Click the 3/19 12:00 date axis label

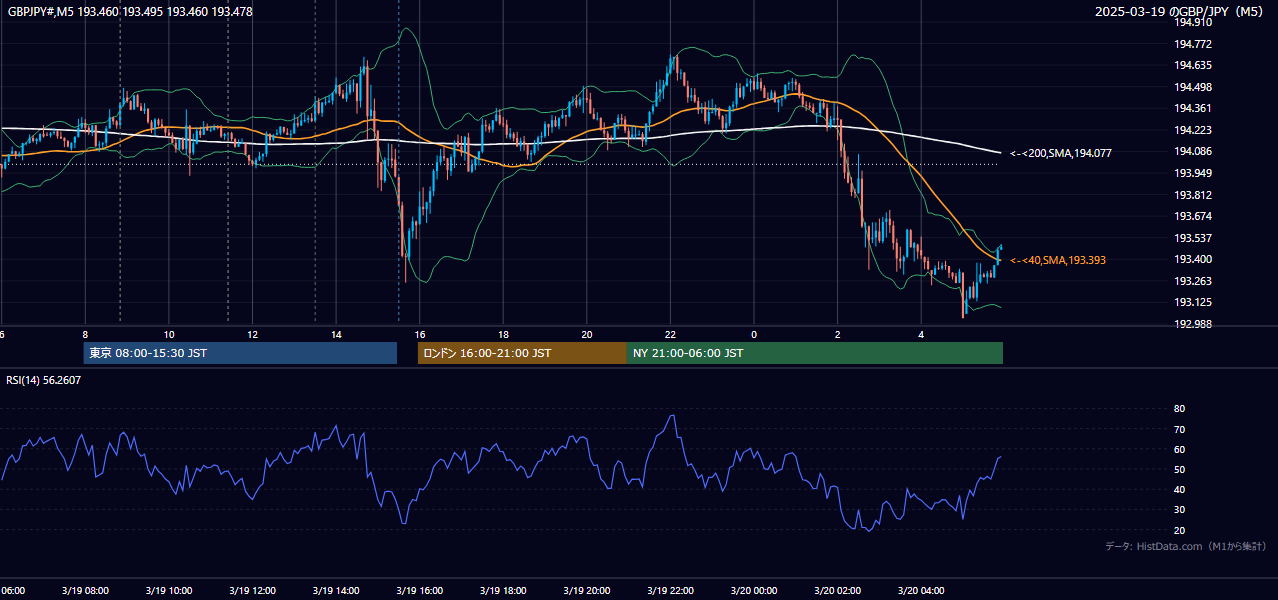[253, 591]
